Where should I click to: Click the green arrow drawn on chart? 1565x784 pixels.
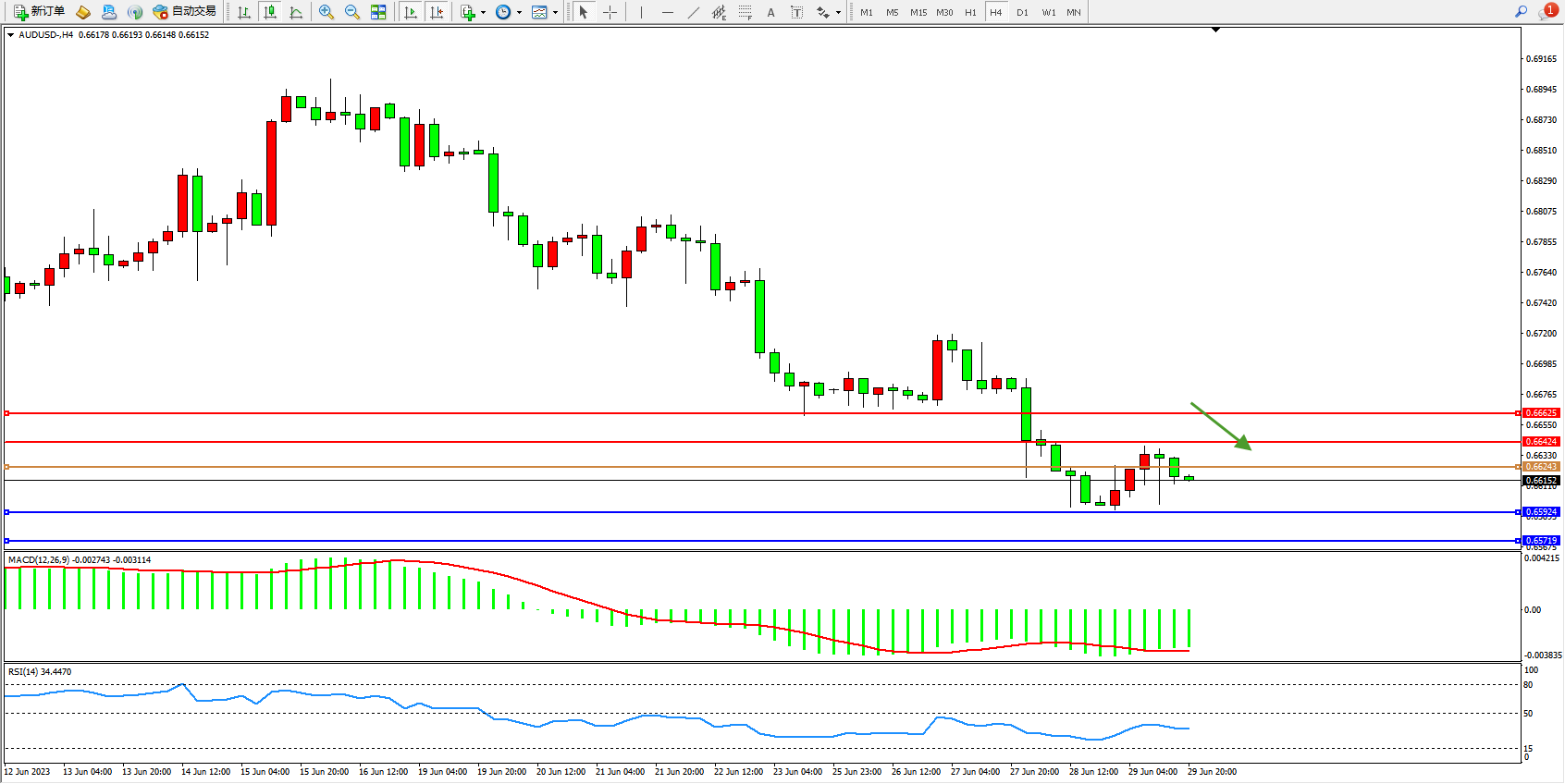[1220, 426]
